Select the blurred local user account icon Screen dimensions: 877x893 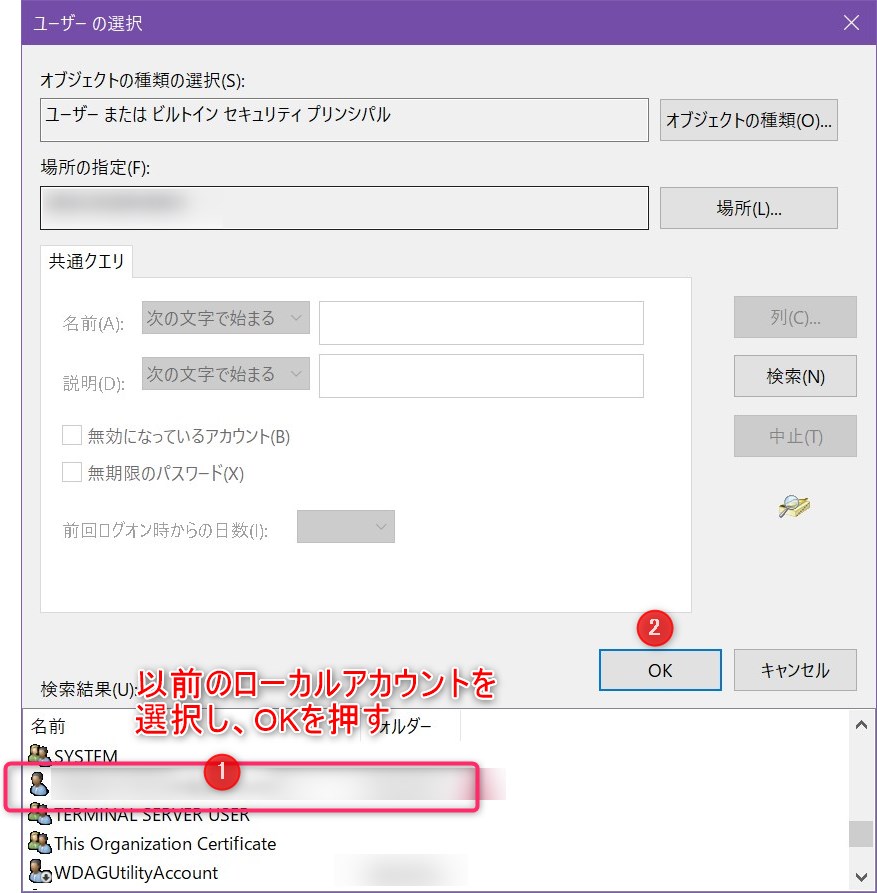coord(39,784)
